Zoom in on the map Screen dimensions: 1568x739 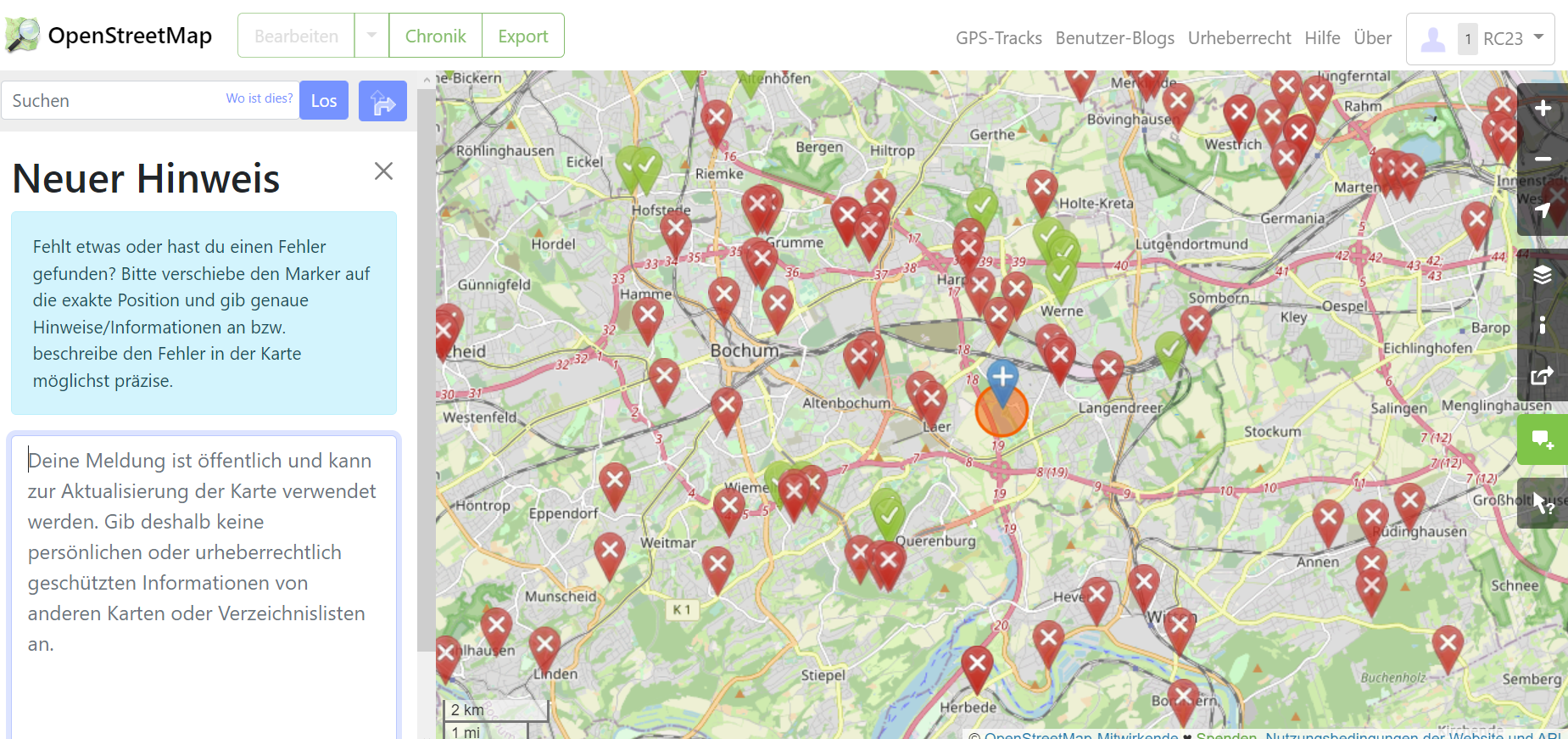[1542, 109]
